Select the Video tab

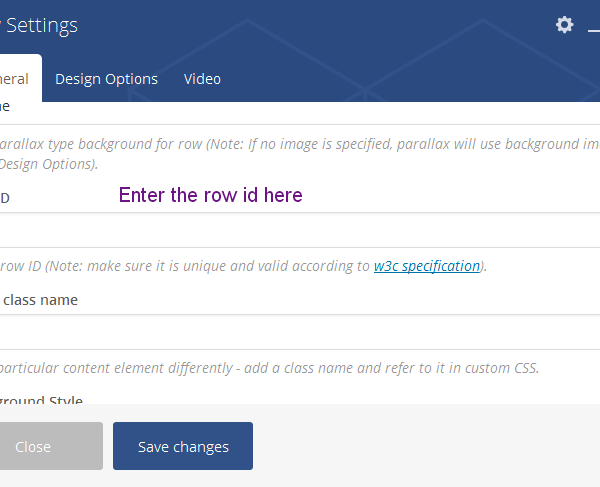click(x=202, y=79)
